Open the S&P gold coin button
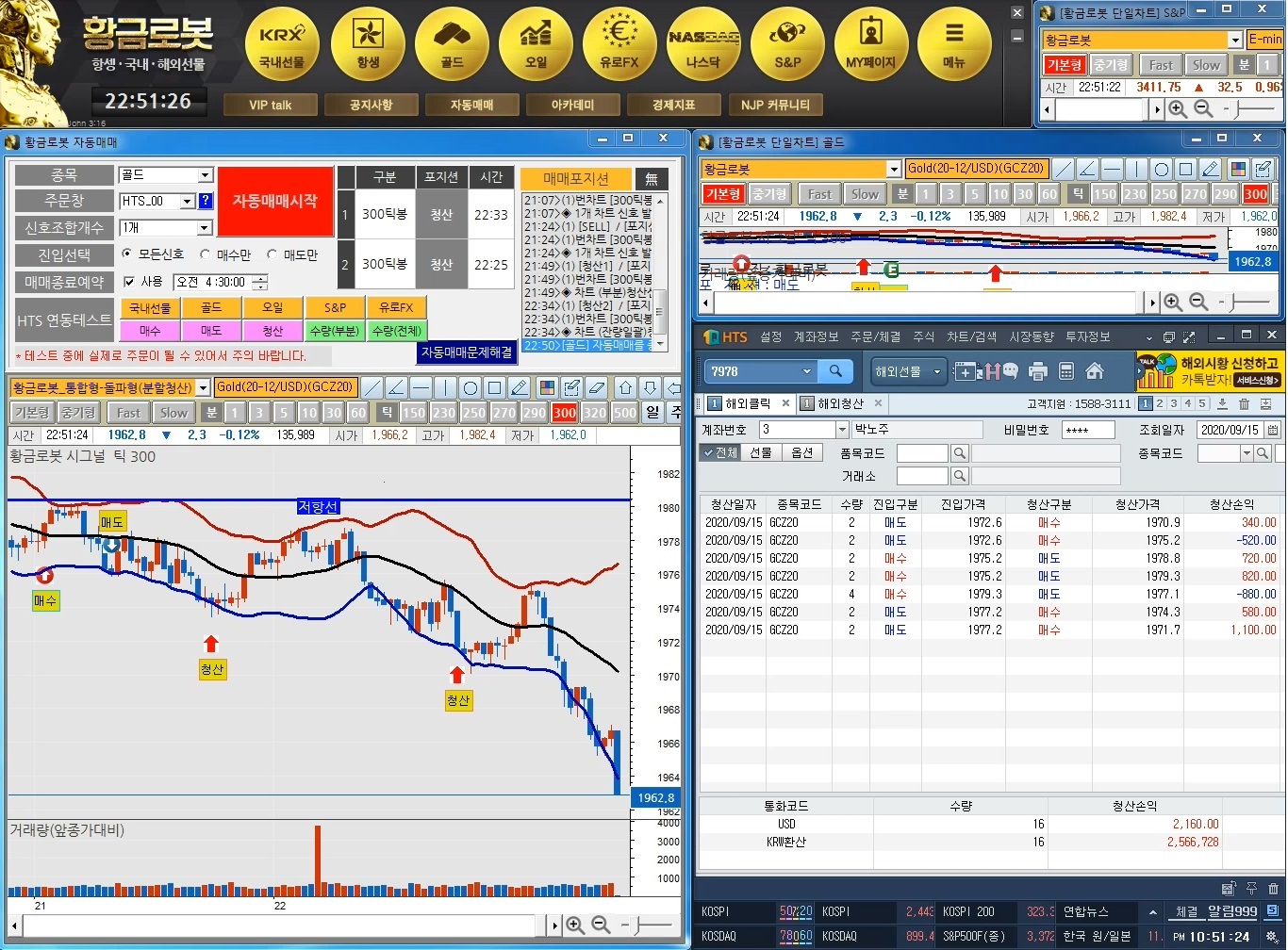This screenshot has width=1288, height=950. pos(787,43)
